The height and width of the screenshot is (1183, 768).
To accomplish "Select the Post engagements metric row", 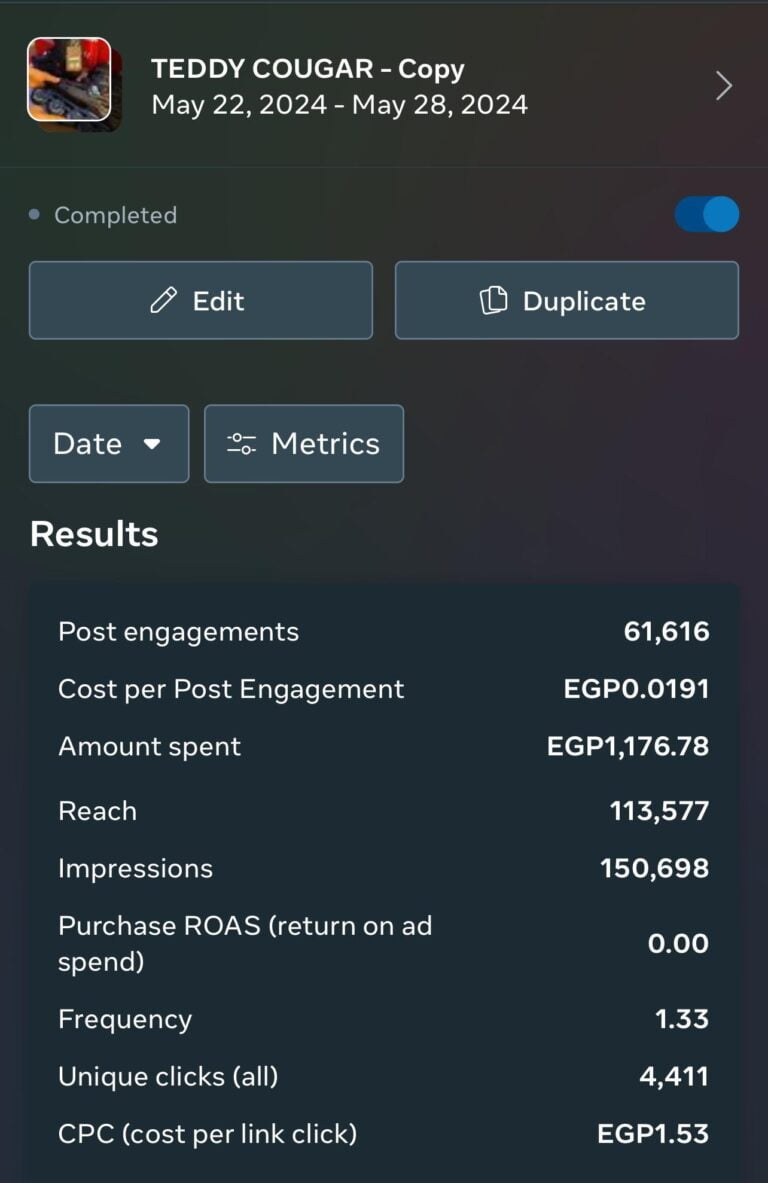I will point(383,632).
